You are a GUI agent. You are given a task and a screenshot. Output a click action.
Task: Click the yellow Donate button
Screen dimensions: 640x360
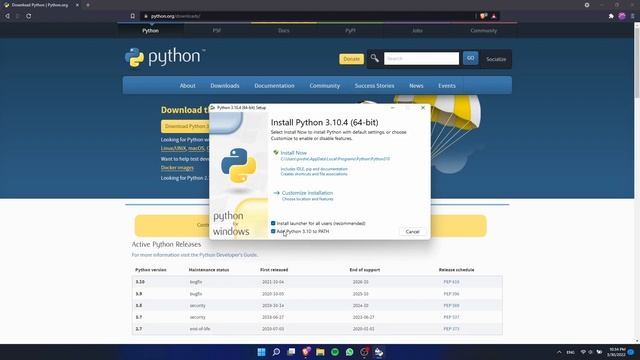click(351, 59)
